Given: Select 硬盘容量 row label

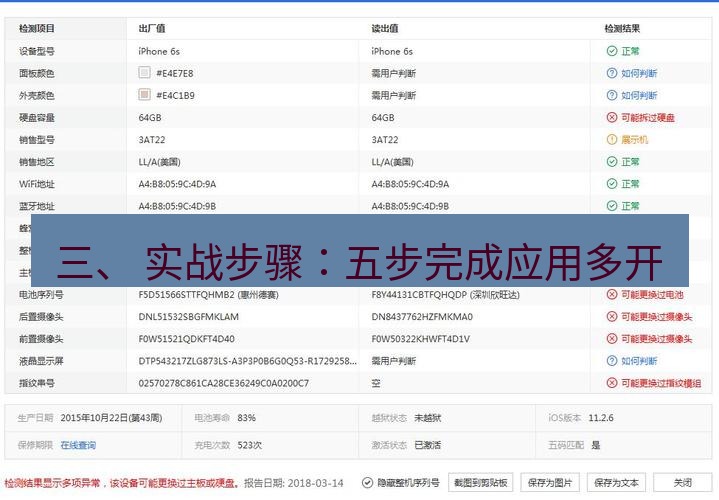Looking at the screenshot, I should [37, 117].
